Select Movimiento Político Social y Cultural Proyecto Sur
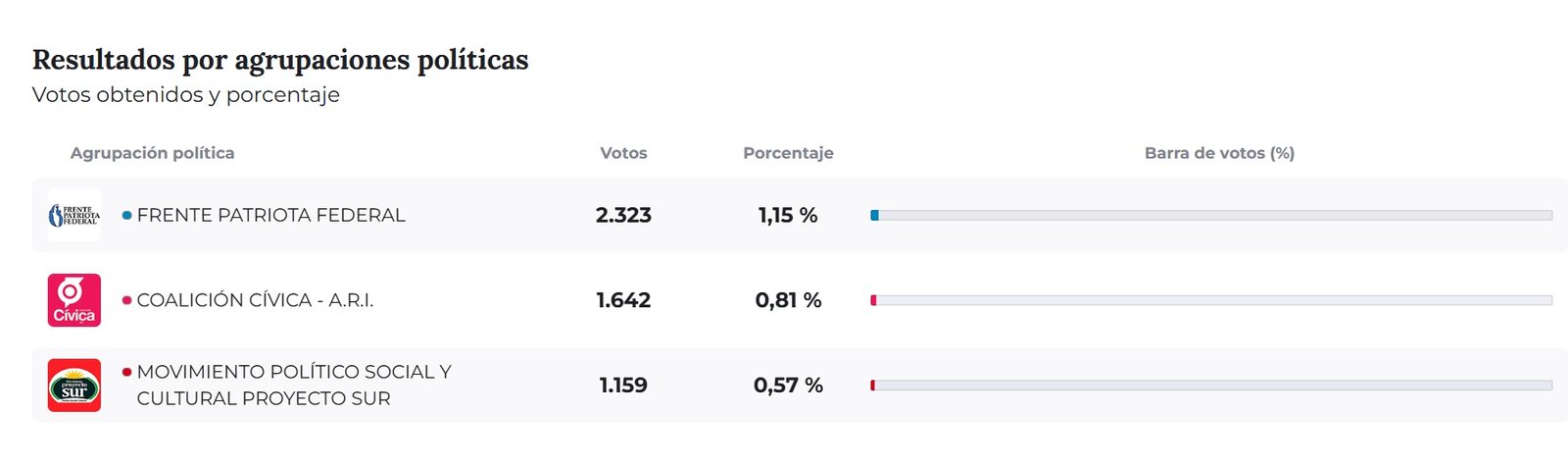1568x465 pixels. pyautogui.click(x=293, y=385)
